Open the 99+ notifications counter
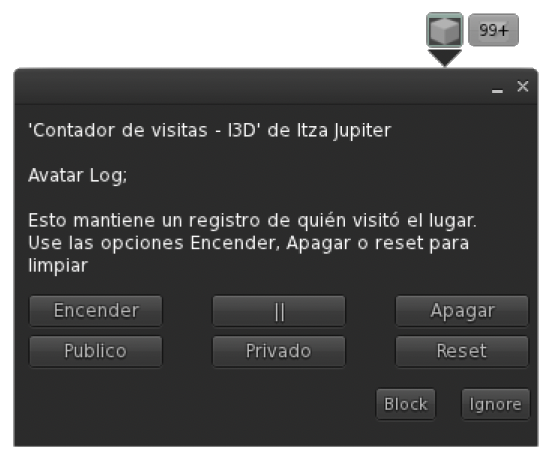The image size is (548, 456). point(493,30)
